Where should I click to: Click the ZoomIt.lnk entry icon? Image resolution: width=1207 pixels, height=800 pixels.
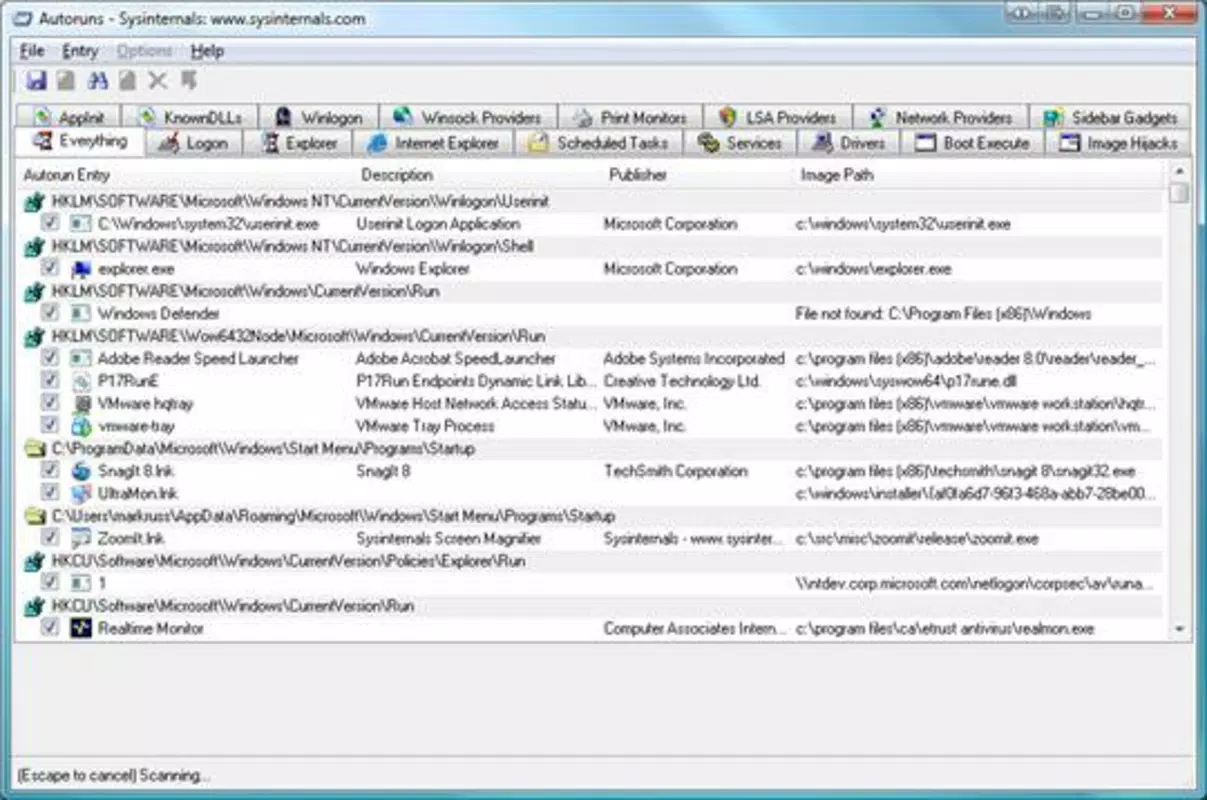[x=82, y=538]
